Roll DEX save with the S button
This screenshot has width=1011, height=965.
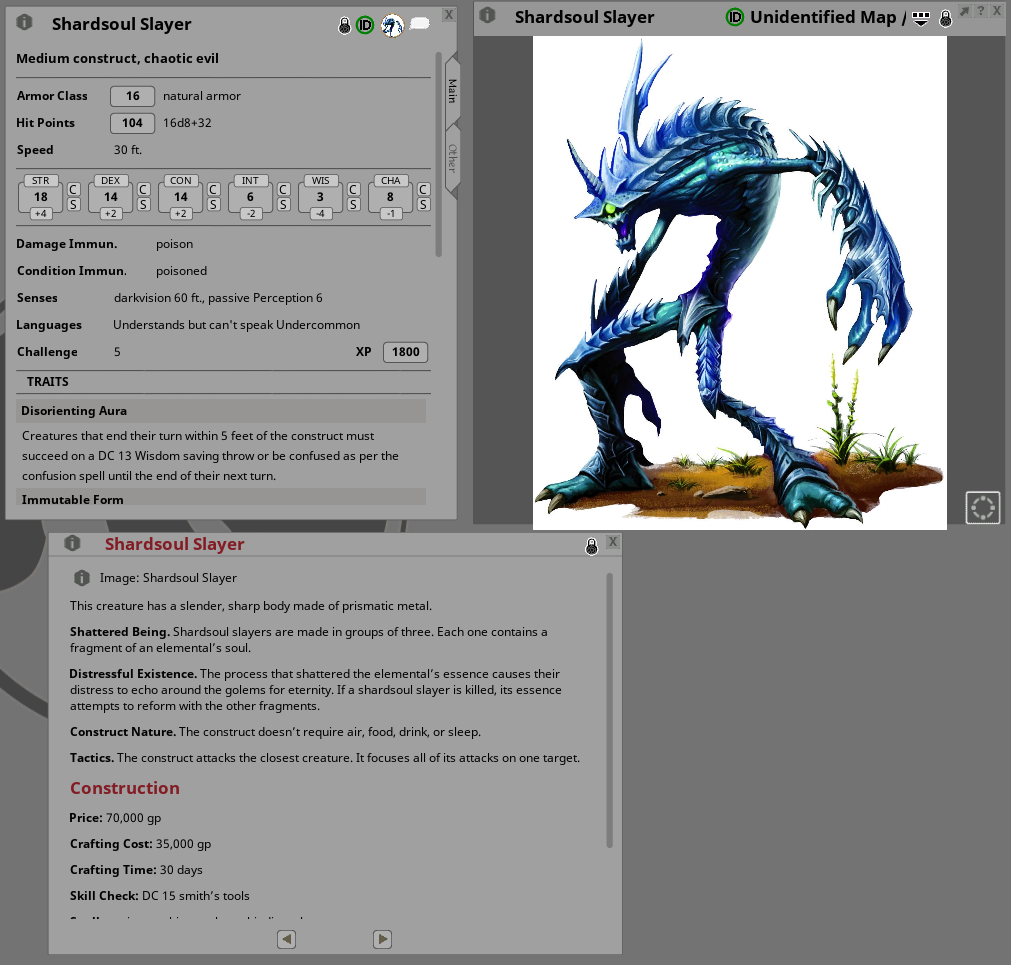tap(144, 204)
